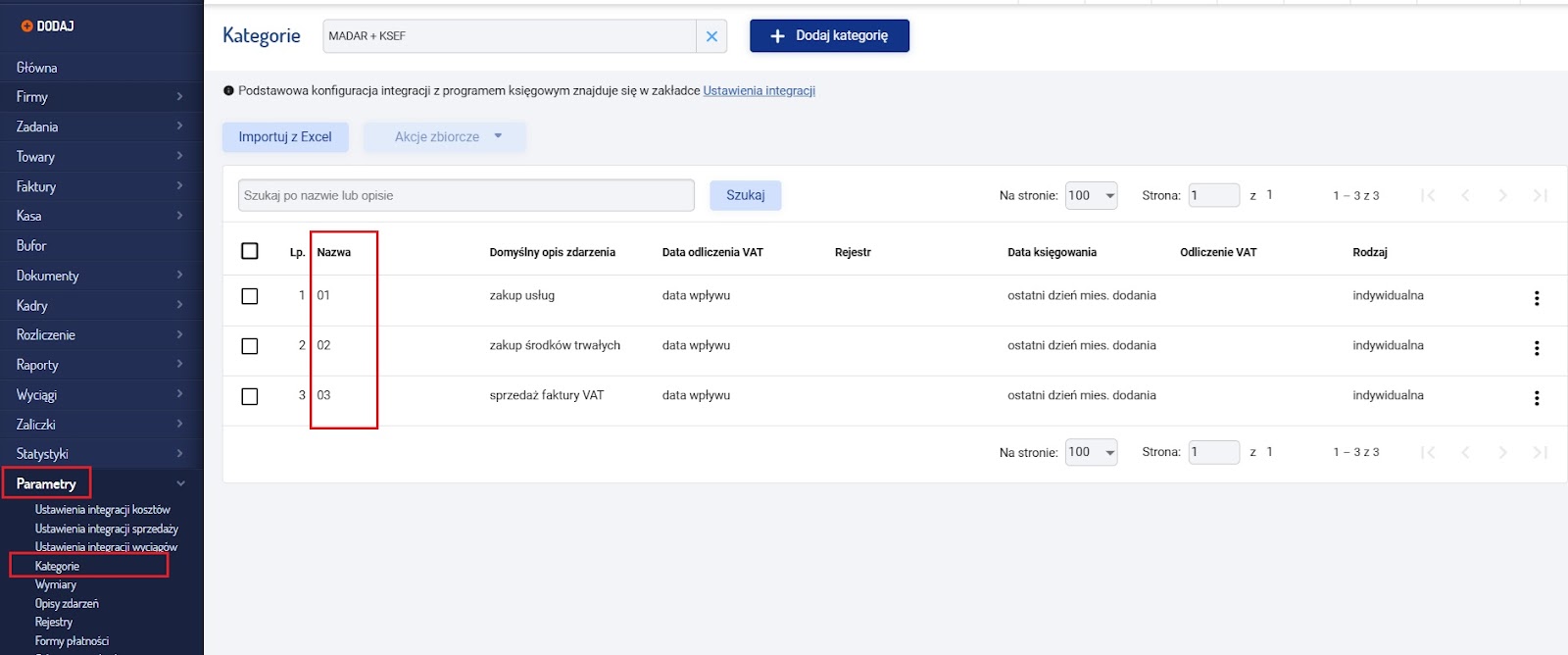Image resolution: width=1568 pixels, height=655 pixels.
Task: Open the bottom Na stronie 100 dropdown
Action: click(x=1091, y=452)
